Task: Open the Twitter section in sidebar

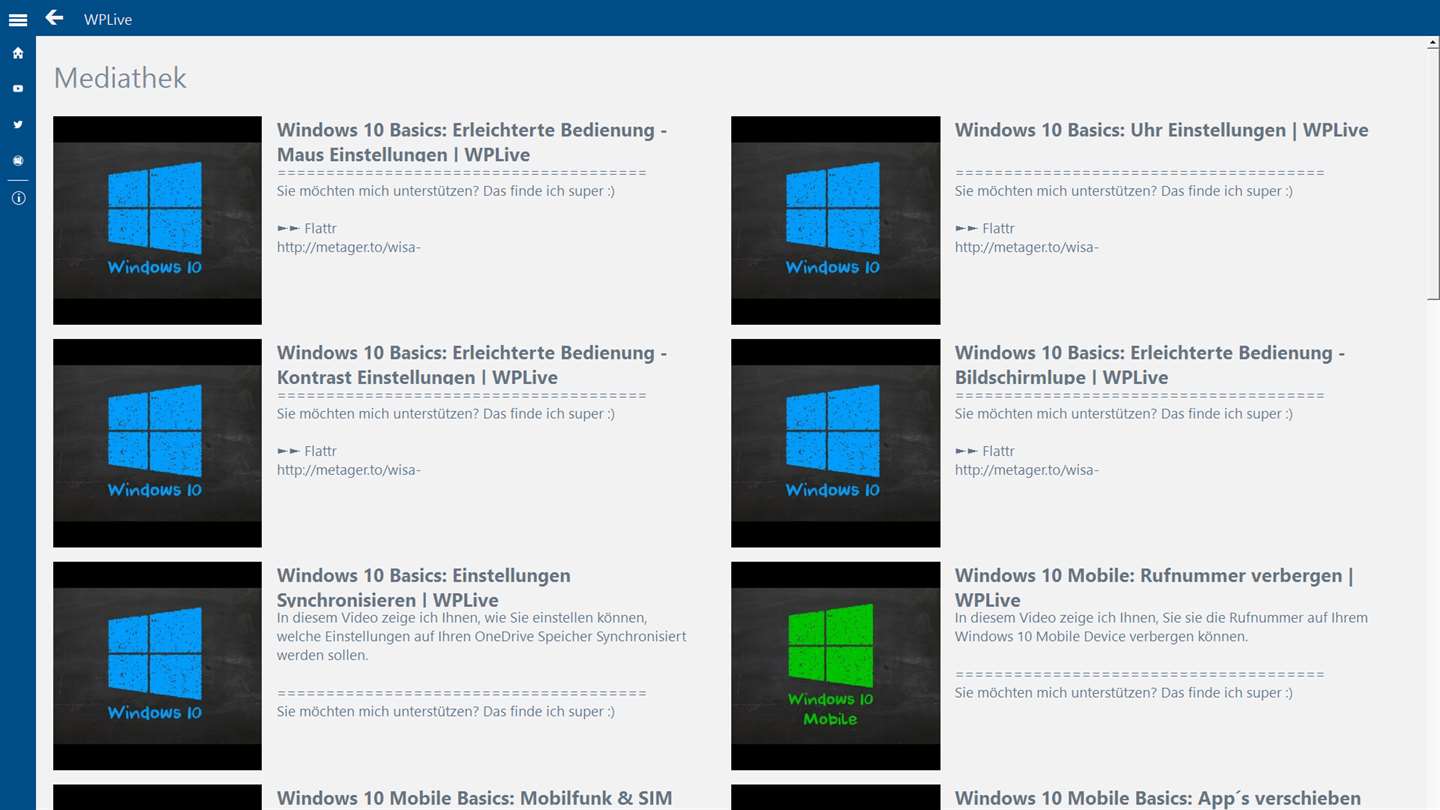Action: point(18,125)
